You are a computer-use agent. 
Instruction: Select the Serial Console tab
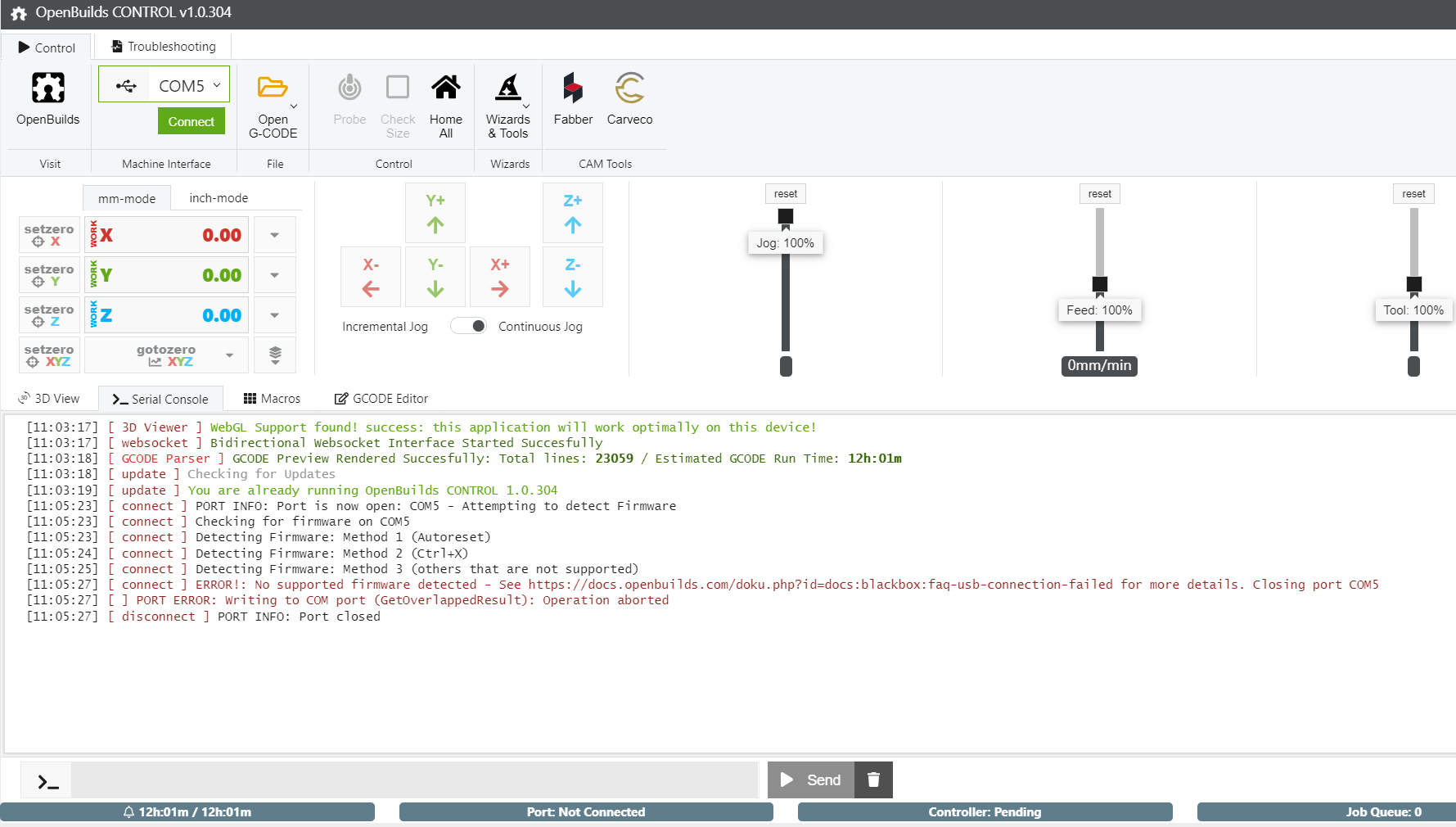pos(160,399)
